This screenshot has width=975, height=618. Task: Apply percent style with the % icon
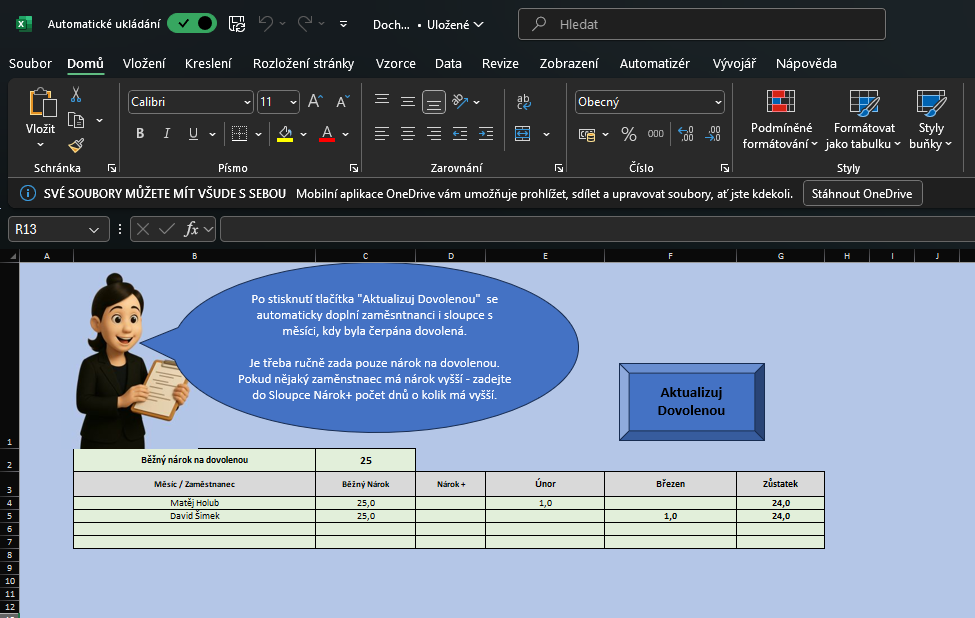point(629,134)
